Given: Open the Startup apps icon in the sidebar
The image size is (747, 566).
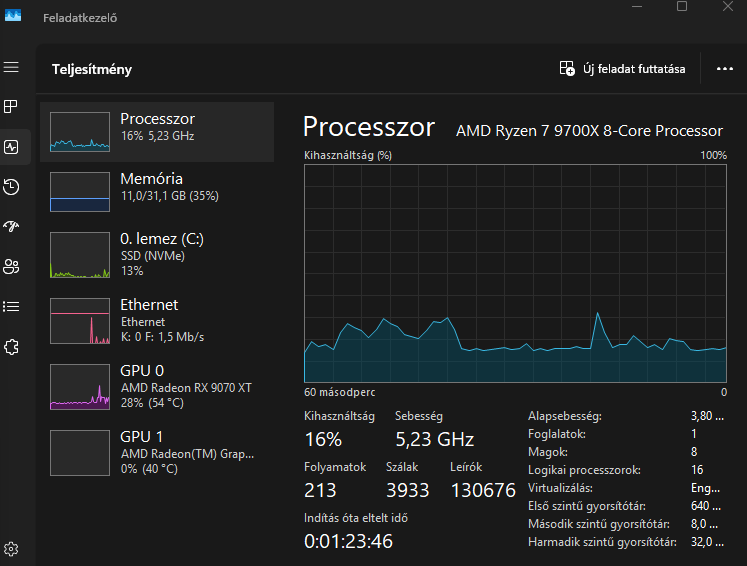Looking at the screenshot, I should pyautogui.click(x=11, y=226).
